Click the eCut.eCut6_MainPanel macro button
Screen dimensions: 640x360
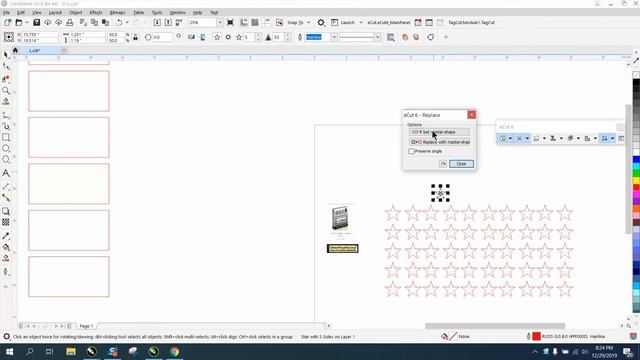[x=389, y=22]
